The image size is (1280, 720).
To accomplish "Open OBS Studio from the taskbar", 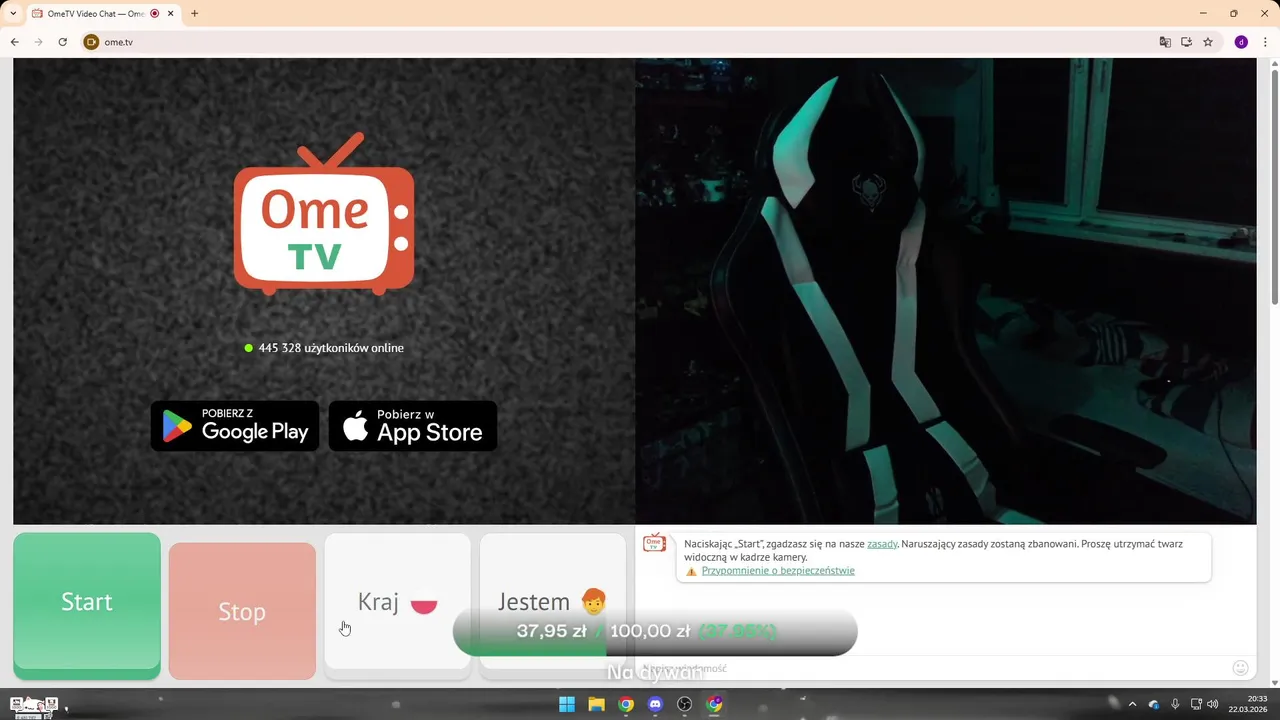I will click(x=685, y=704).
